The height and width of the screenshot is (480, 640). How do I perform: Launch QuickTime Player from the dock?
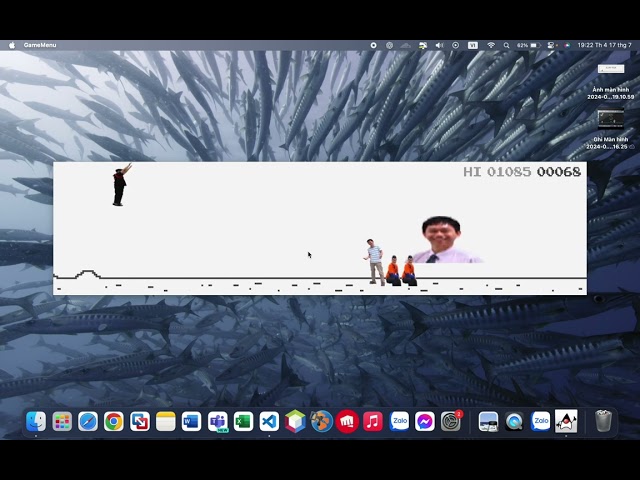click(514, 422)
